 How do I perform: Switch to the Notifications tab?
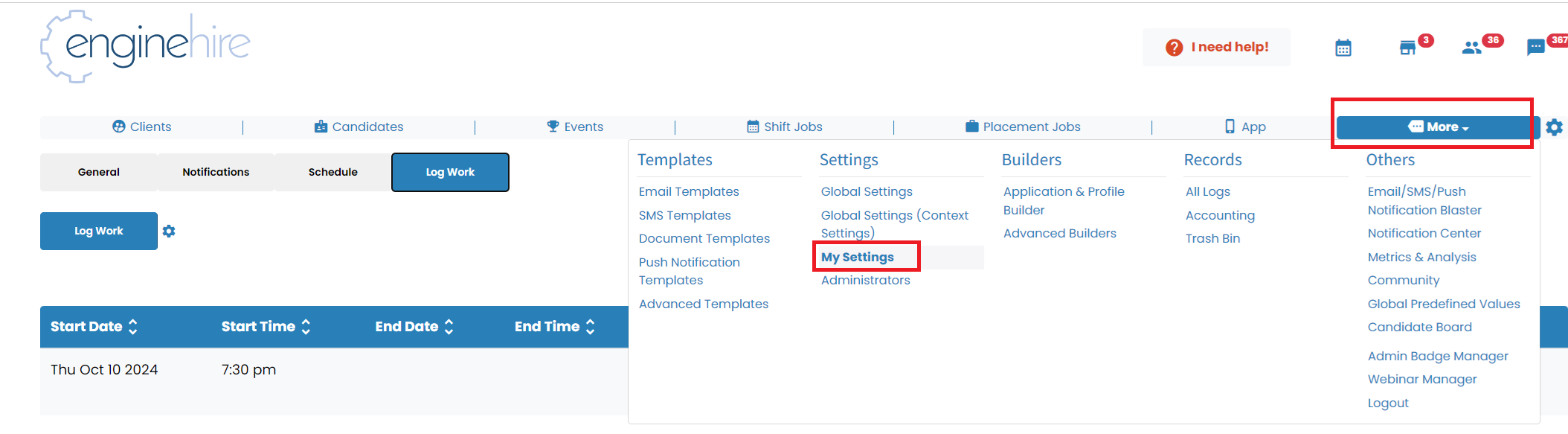pos(216,172)
